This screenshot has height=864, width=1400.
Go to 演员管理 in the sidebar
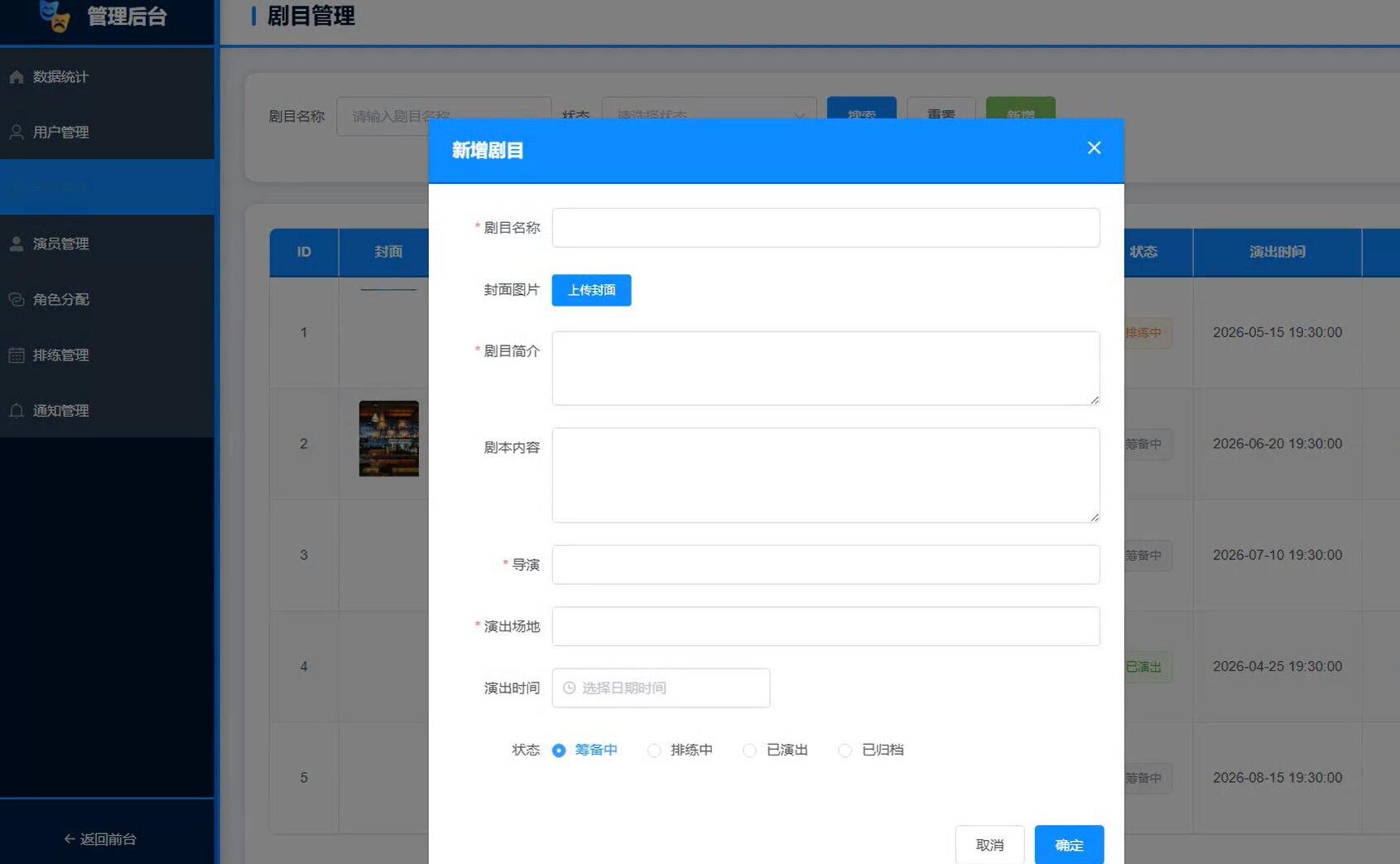(x=107, y=244)
